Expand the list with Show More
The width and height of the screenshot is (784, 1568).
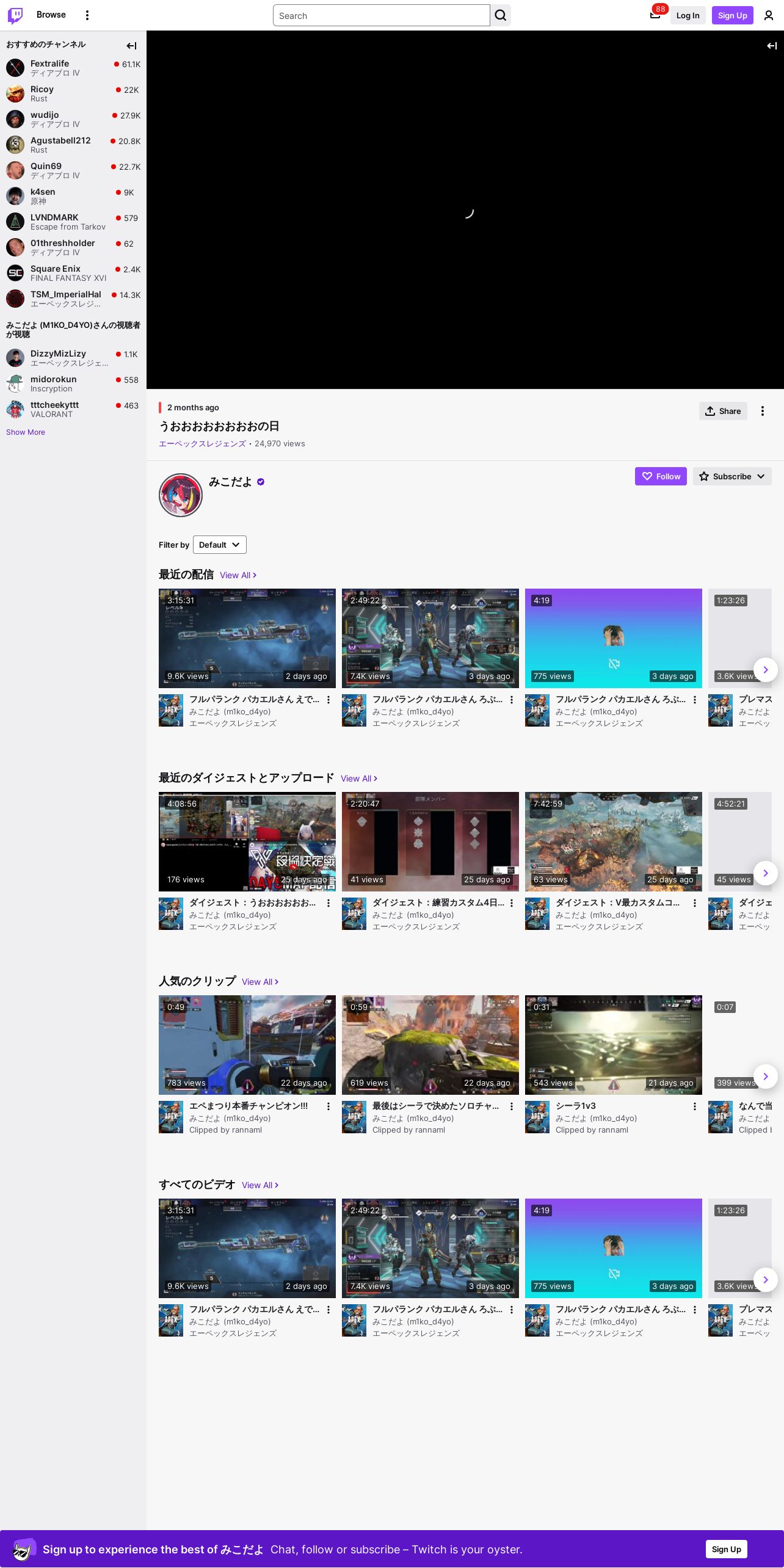coord(26,432)
